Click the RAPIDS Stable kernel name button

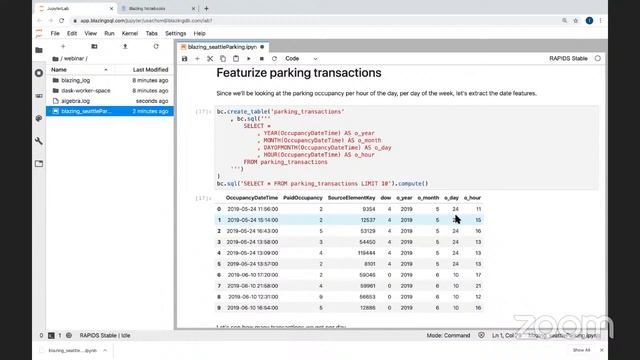point(568,58)
